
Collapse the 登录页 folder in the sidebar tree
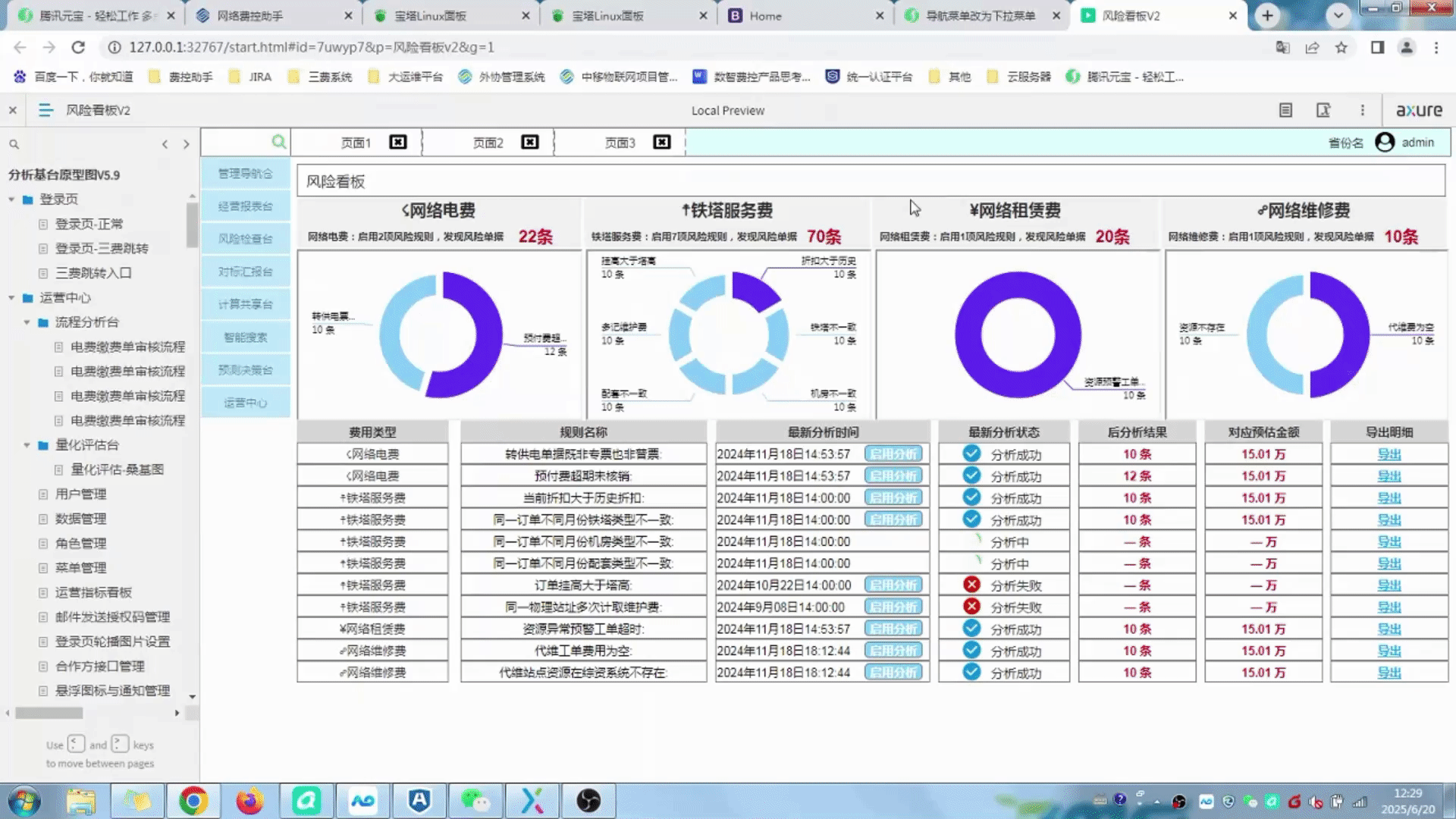(11, 199)
